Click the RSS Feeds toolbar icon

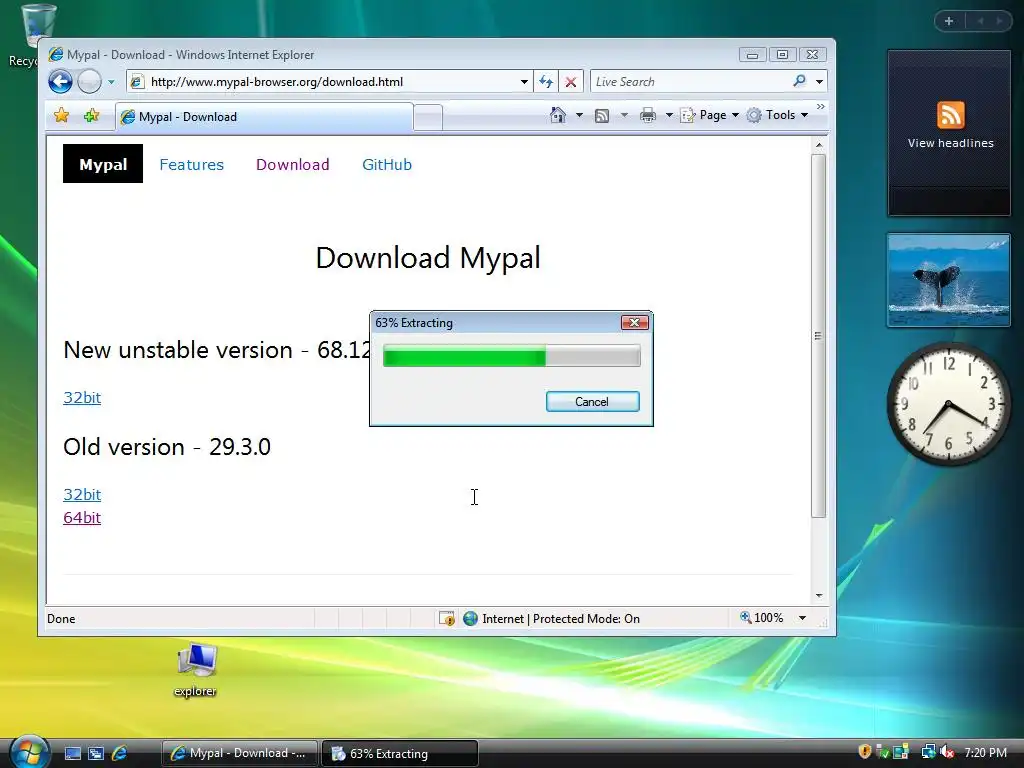[x=602, y=116]
